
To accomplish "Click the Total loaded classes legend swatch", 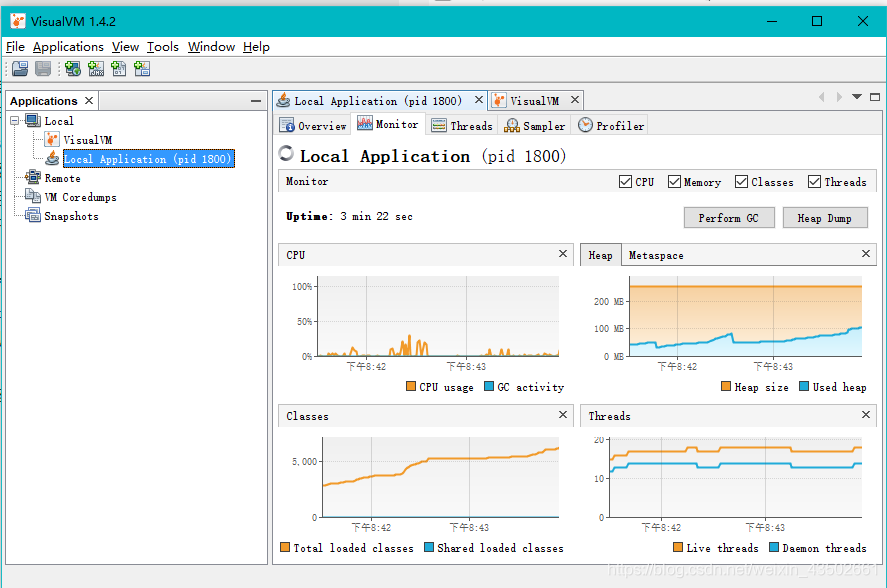I will coord(285,547).
